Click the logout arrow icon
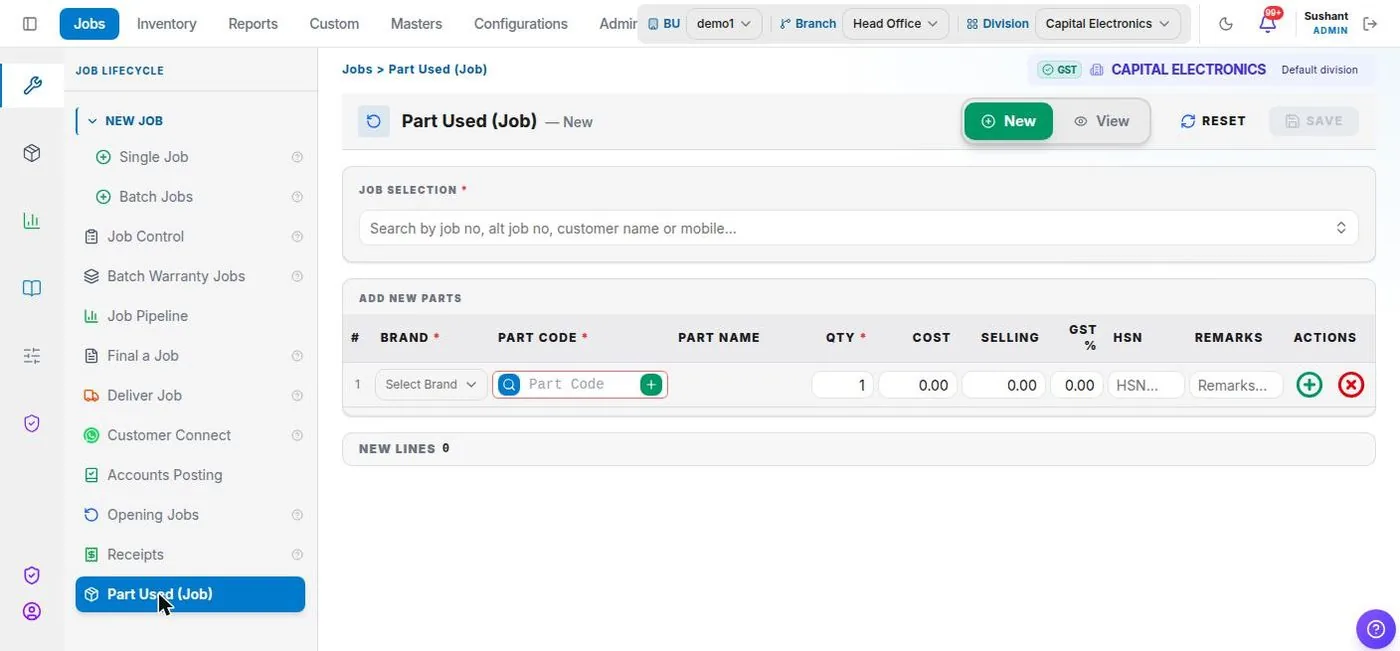Viewport: 1400px width, 651px height. click(x=1370, y=24)
